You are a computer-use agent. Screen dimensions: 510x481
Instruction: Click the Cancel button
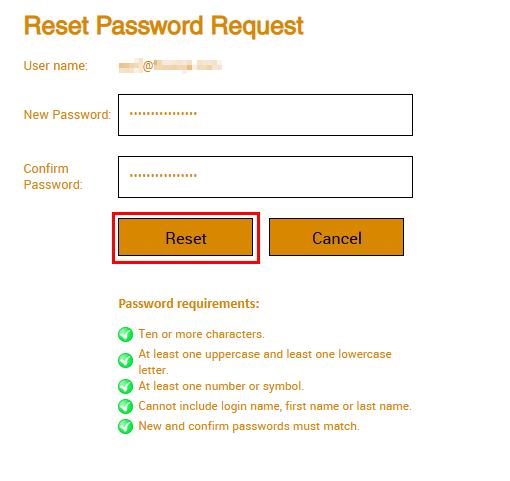point(336,237)
